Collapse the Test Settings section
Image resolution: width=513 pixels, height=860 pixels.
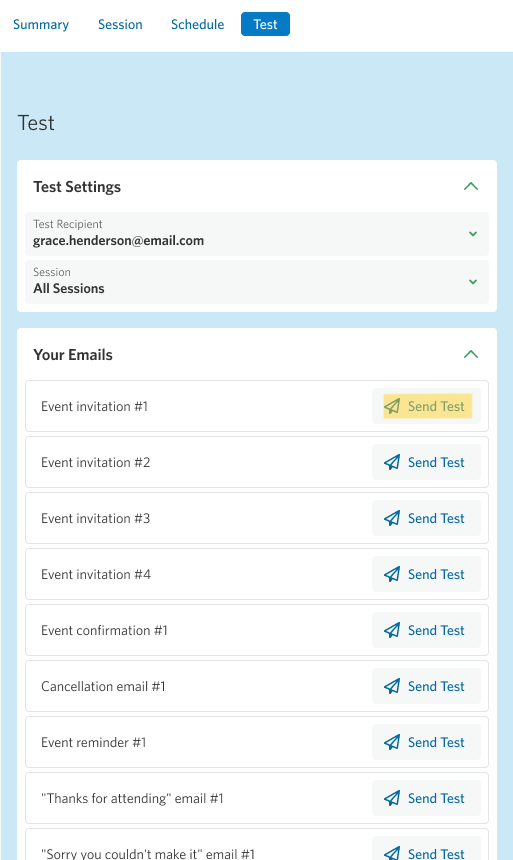[x=471, y=186]
